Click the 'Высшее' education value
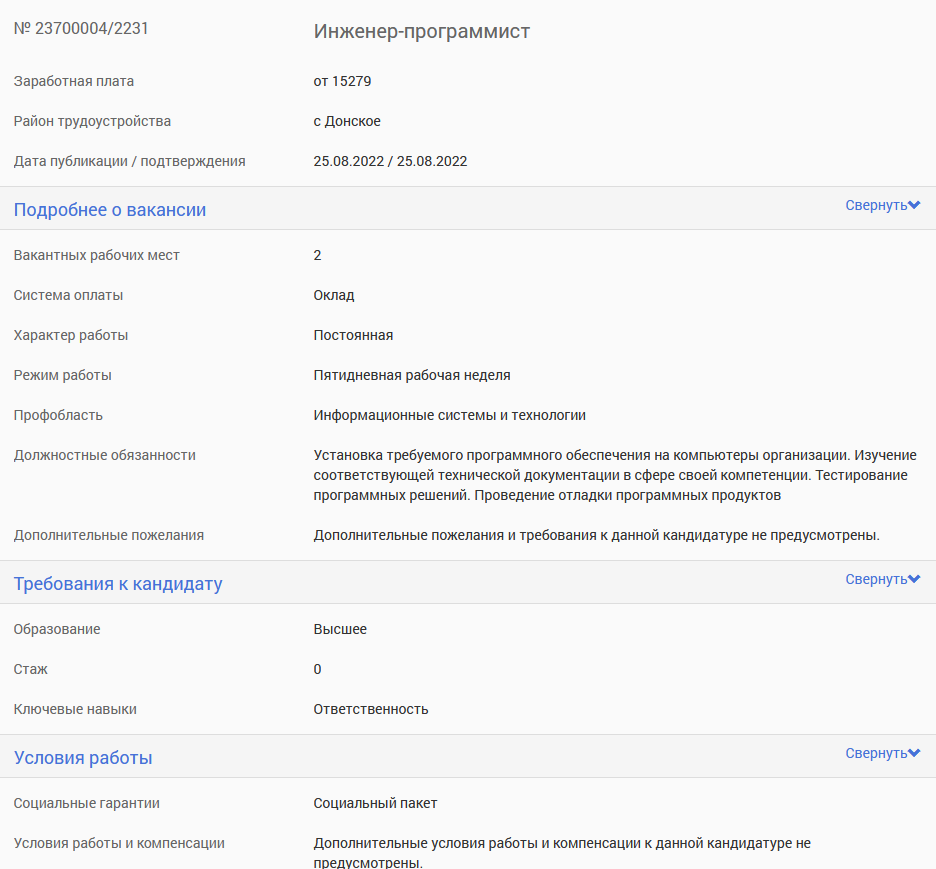This screenshot has width=936, height=869. coord(340,630)
